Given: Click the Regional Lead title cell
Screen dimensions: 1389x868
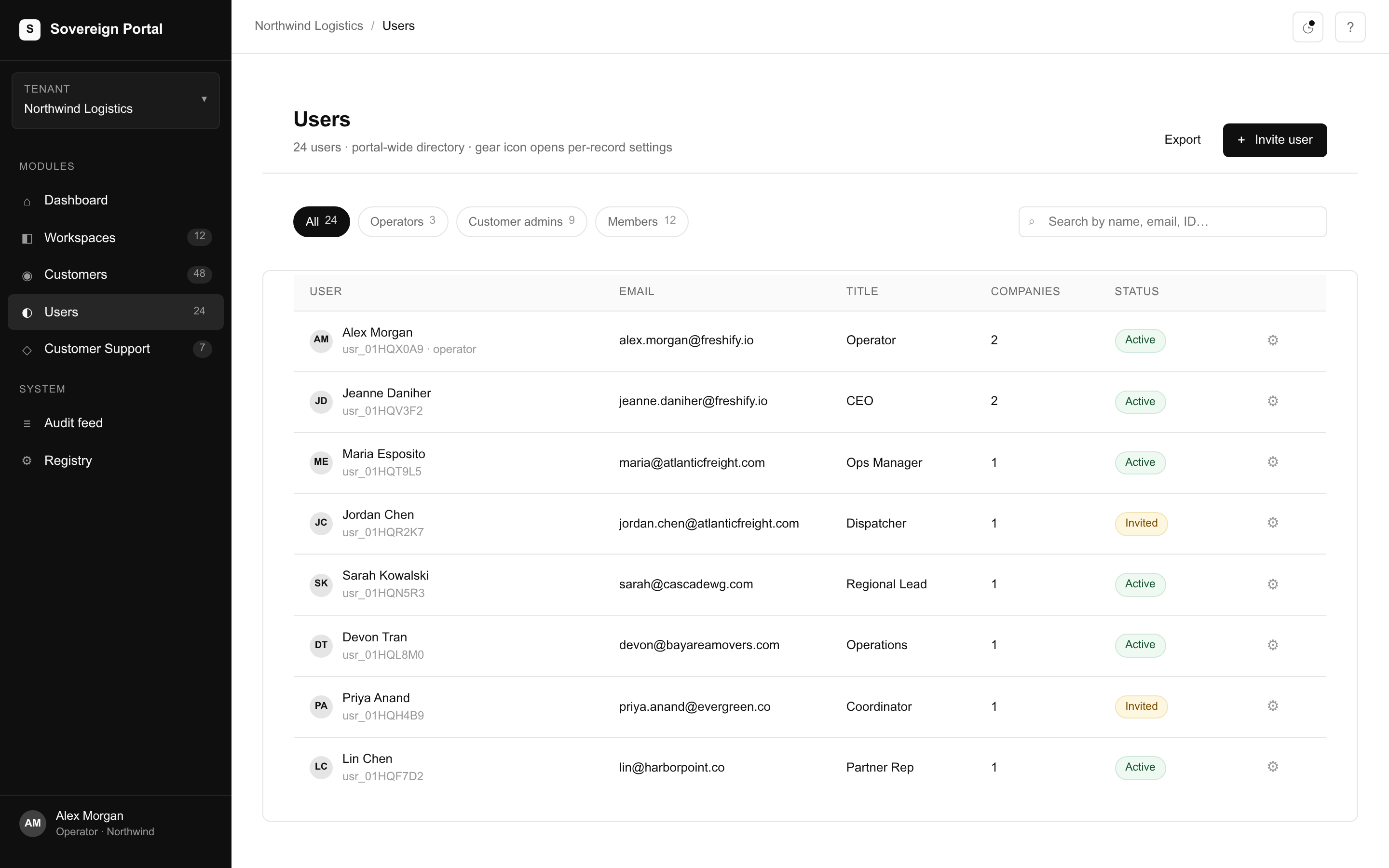Looking at the screenshot, I should pos(886,584).
